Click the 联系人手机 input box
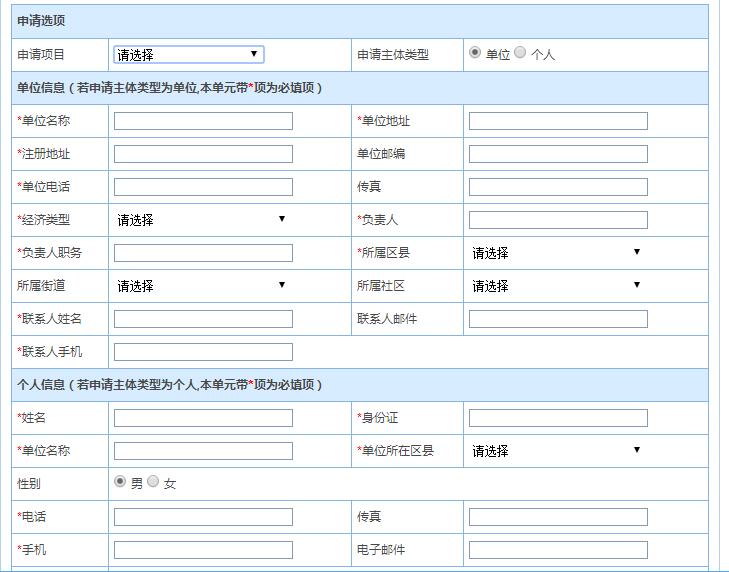 [203, 352]
